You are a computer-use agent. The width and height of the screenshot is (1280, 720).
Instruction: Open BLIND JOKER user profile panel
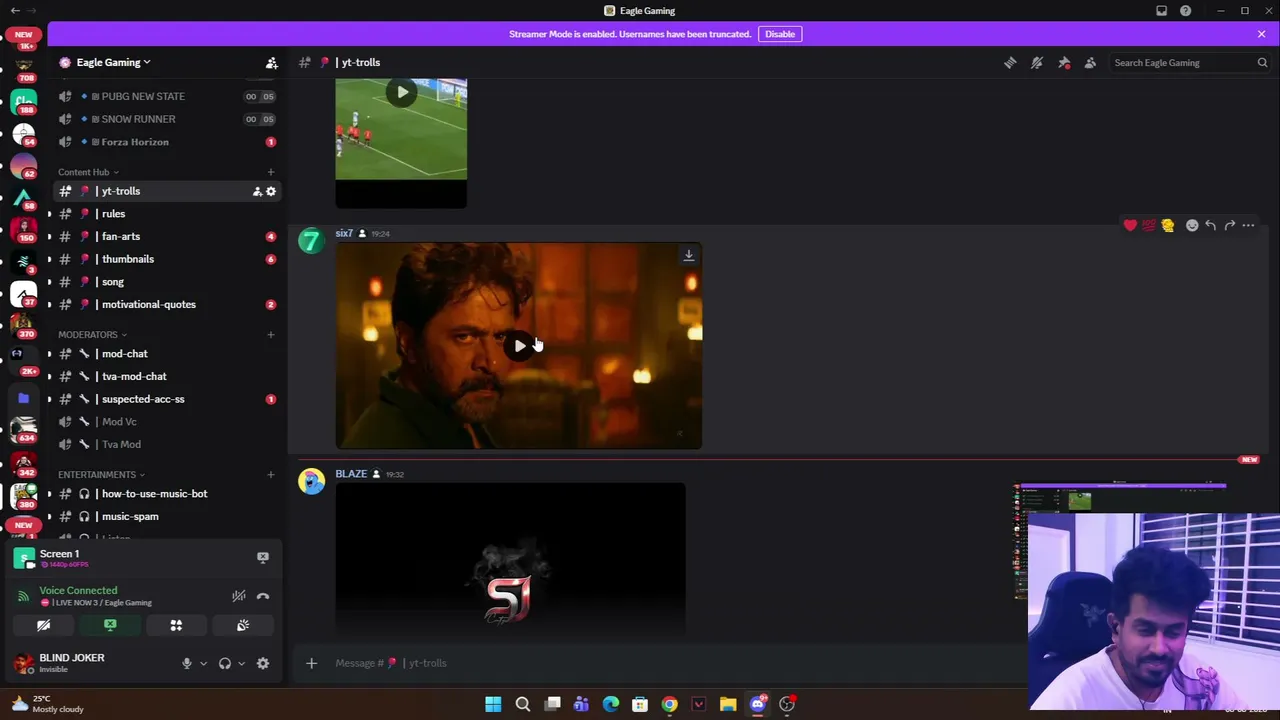[x=90, y=663]
